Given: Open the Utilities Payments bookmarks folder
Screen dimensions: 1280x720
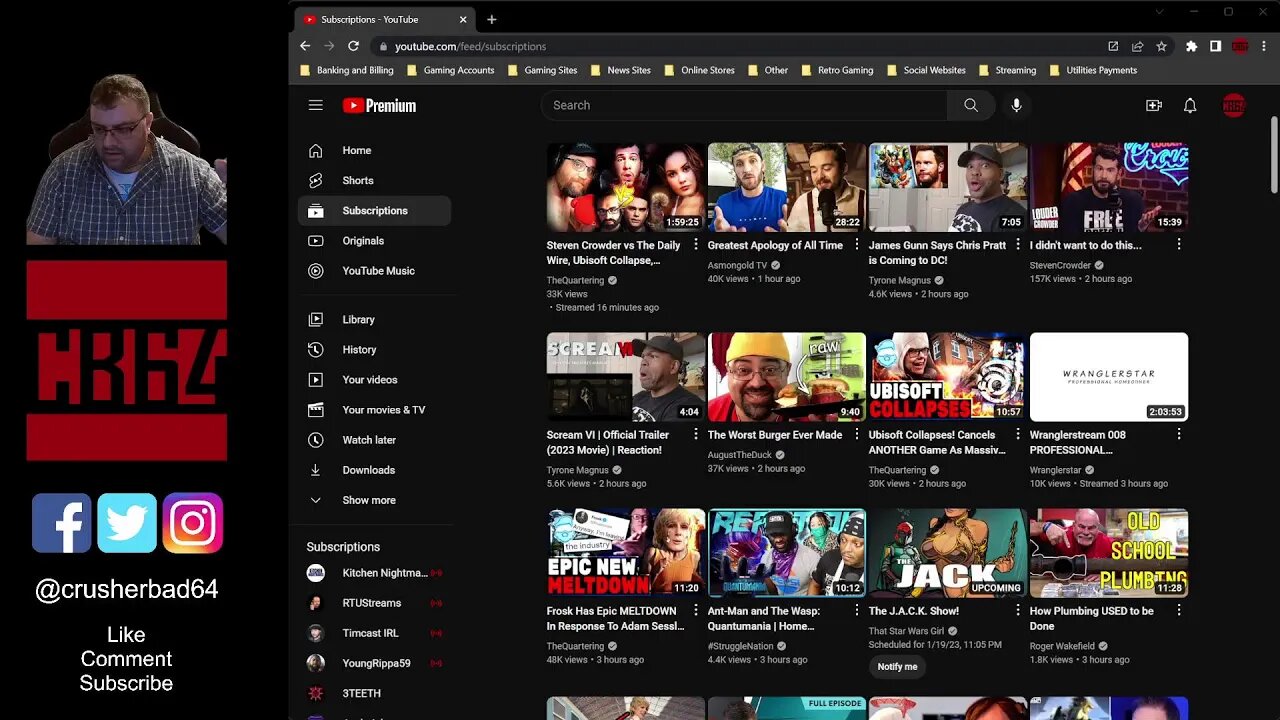Looking at the screenshot, I should tap(1093, 70).
